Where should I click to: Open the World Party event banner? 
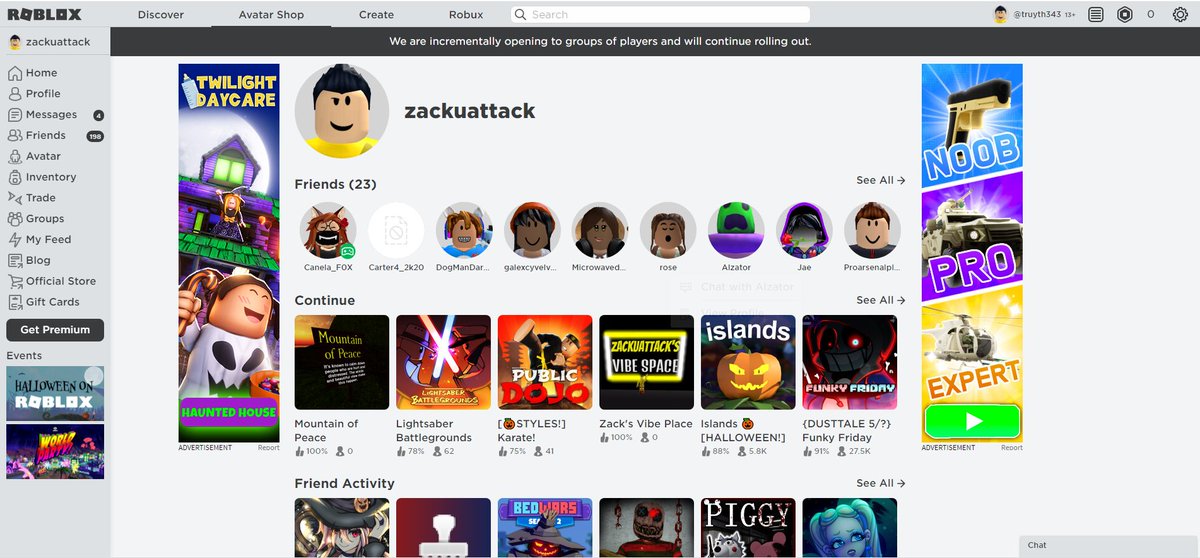click(55, 452)
